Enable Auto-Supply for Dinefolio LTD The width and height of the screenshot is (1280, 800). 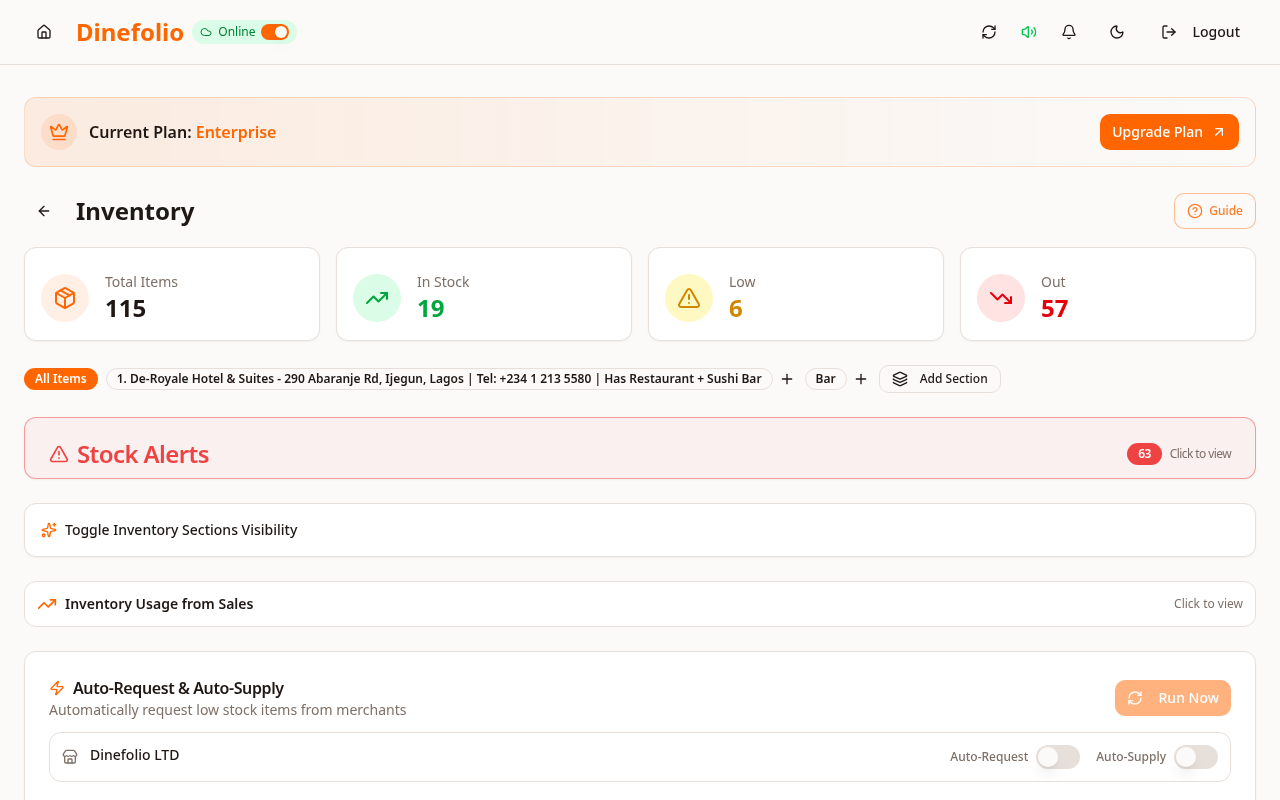tap(1196, 757)
